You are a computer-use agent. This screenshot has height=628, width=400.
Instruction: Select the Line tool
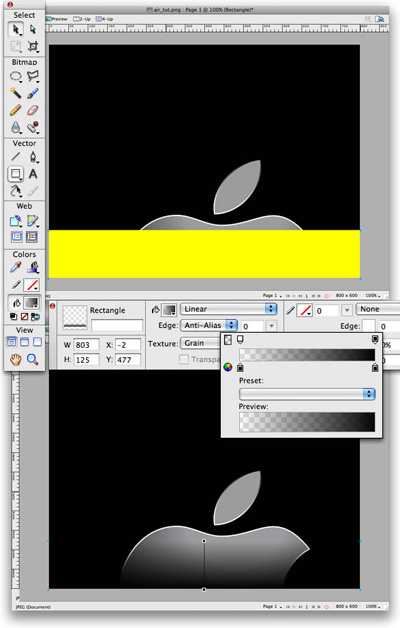pos(16,157)
